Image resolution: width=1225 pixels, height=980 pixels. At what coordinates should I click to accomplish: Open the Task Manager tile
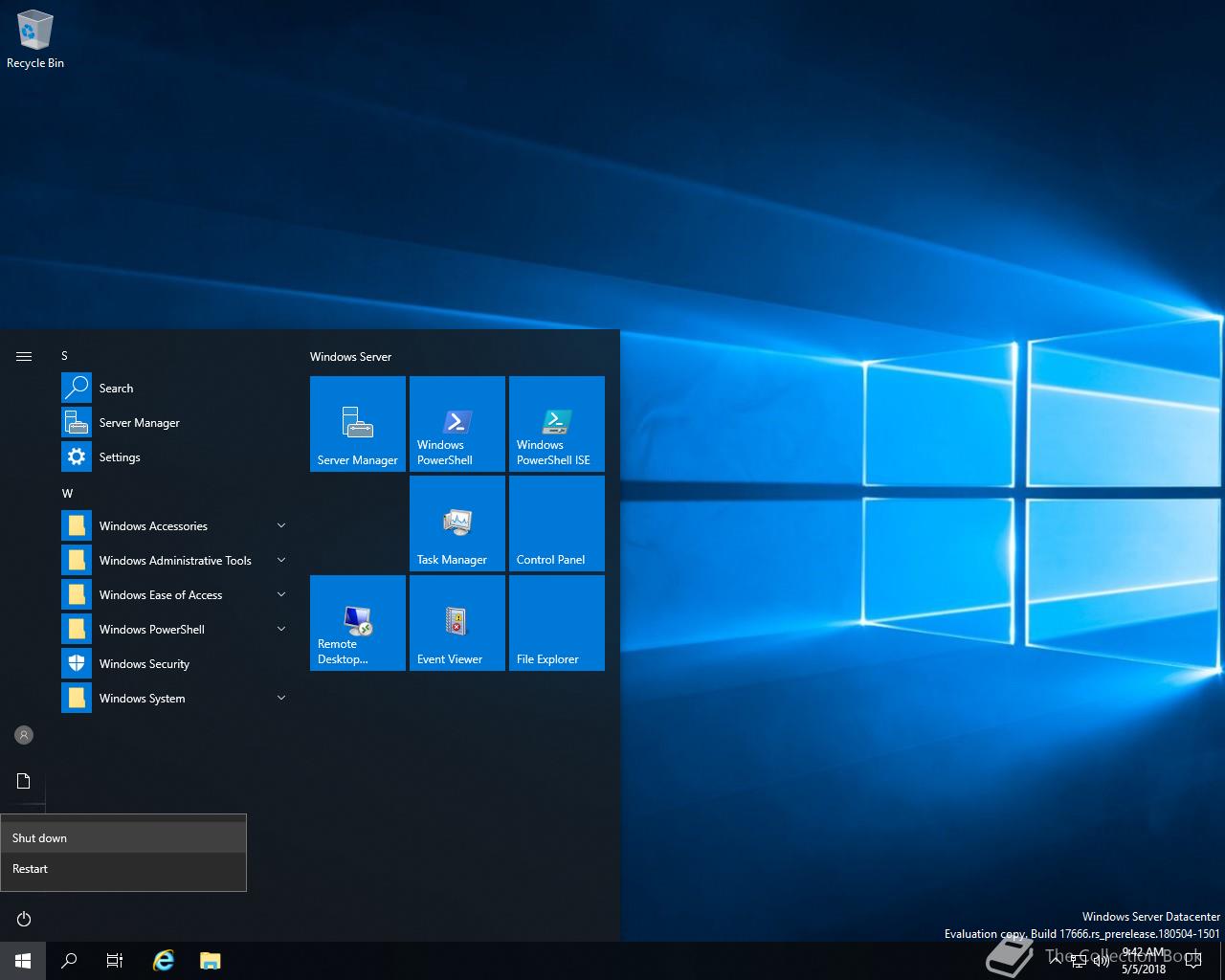pyautogui.click(x=457, y=523)
